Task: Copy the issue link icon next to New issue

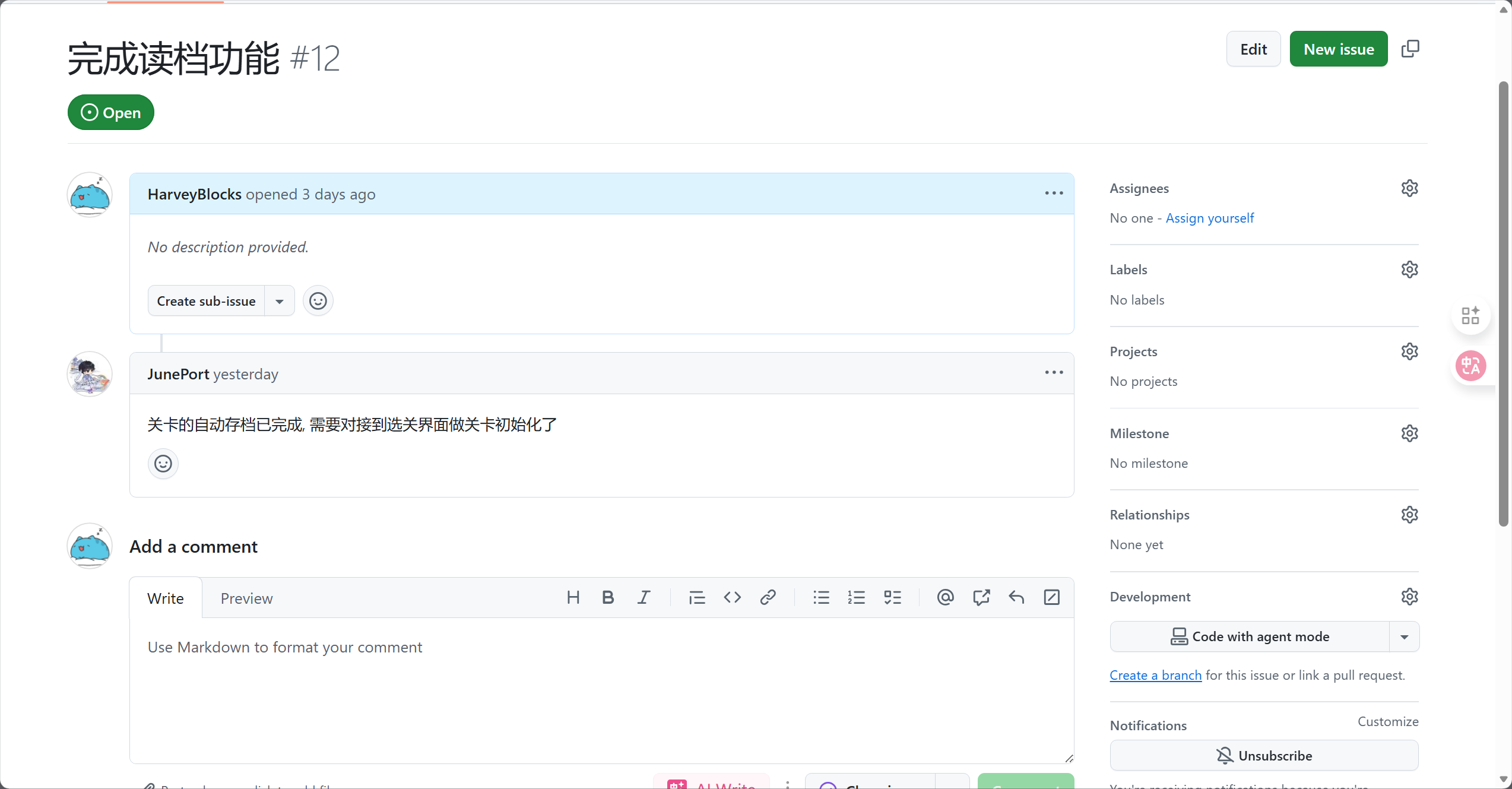Action: click(1410, 49)
